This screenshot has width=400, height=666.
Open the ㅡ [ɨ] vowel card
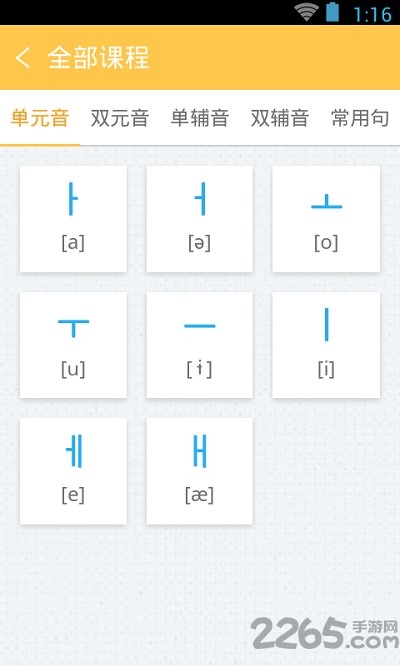[199, 345]
